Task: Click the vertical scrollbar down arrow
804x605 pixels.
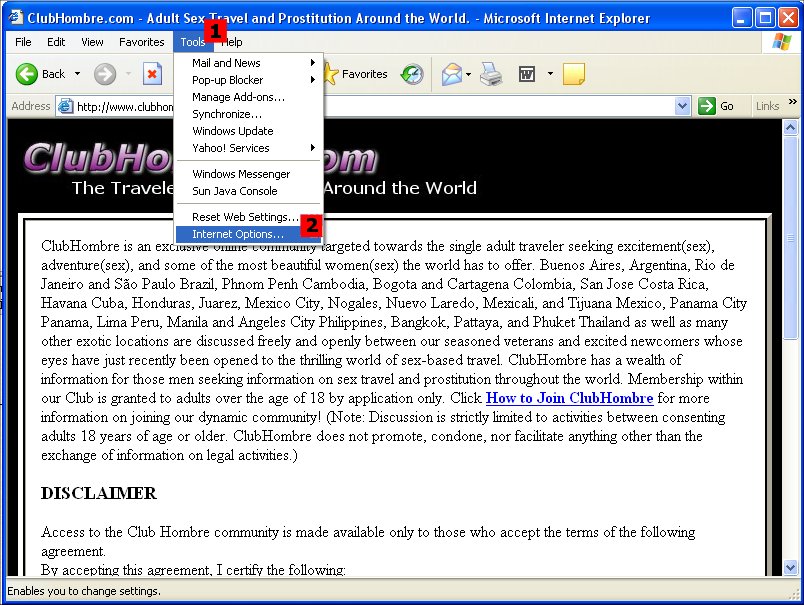Action: 790,567
